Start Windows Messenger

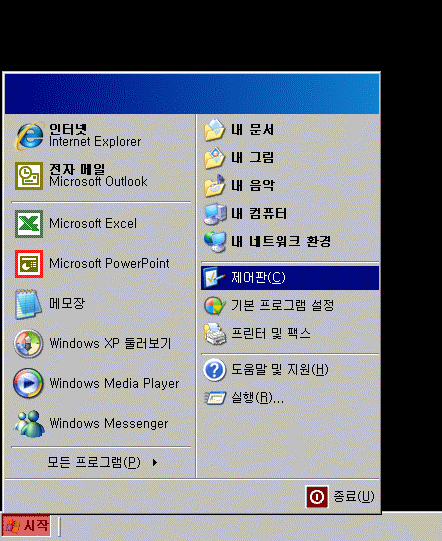(100, 423)
